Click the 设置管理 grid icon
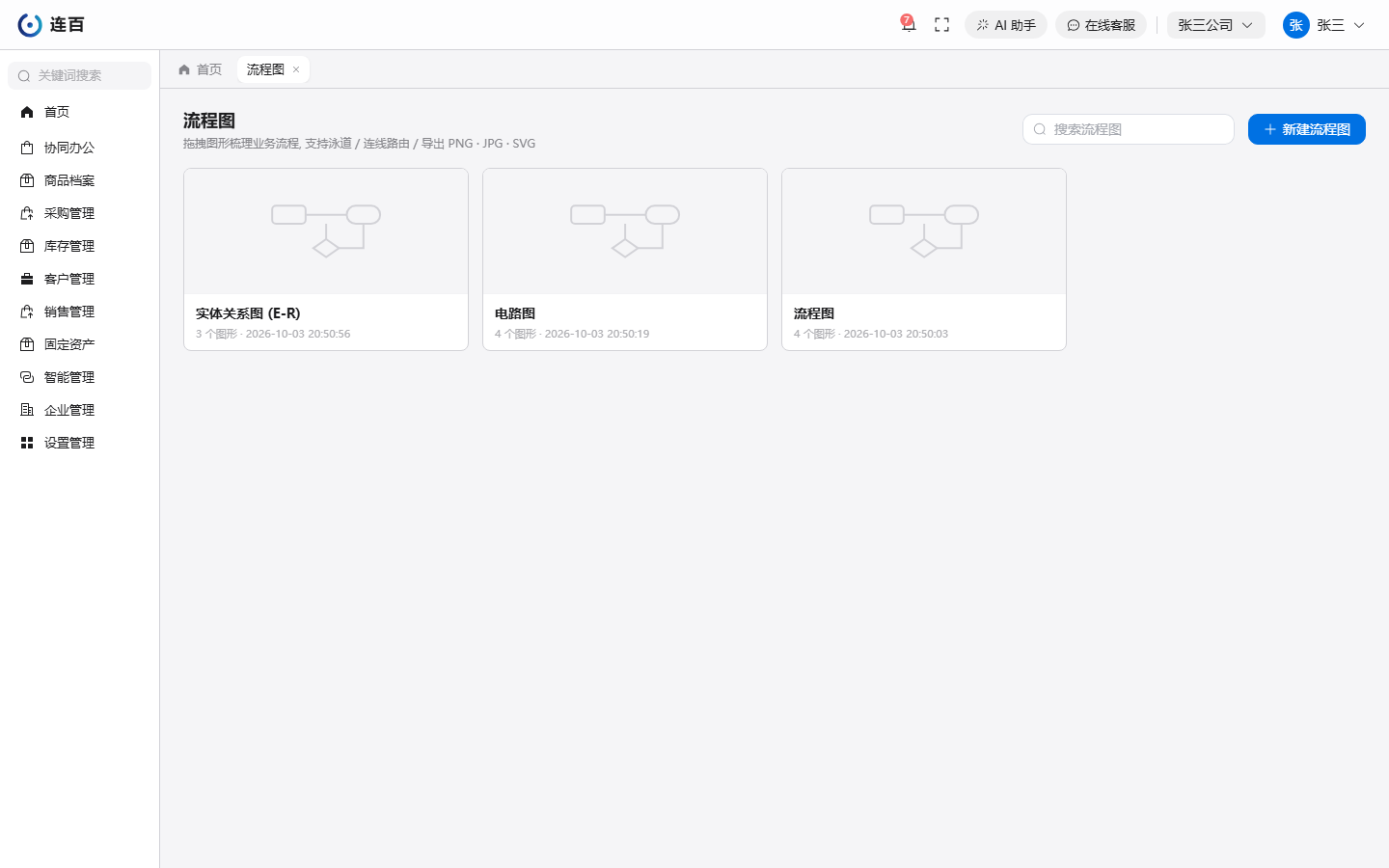Image resolution: width=1389 pixels, height=868 pixels. coord(27,443)
